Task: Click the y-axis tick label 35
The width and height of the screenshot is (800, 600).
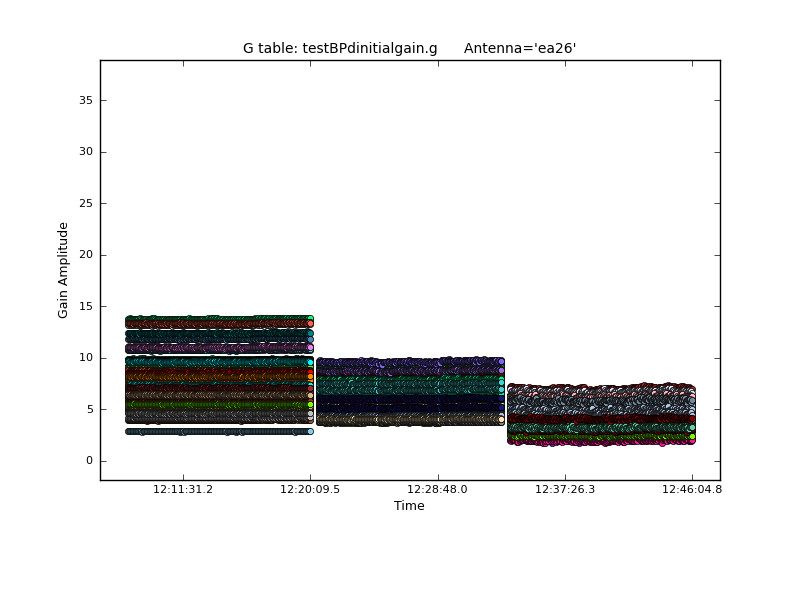Action: [85, 100]
